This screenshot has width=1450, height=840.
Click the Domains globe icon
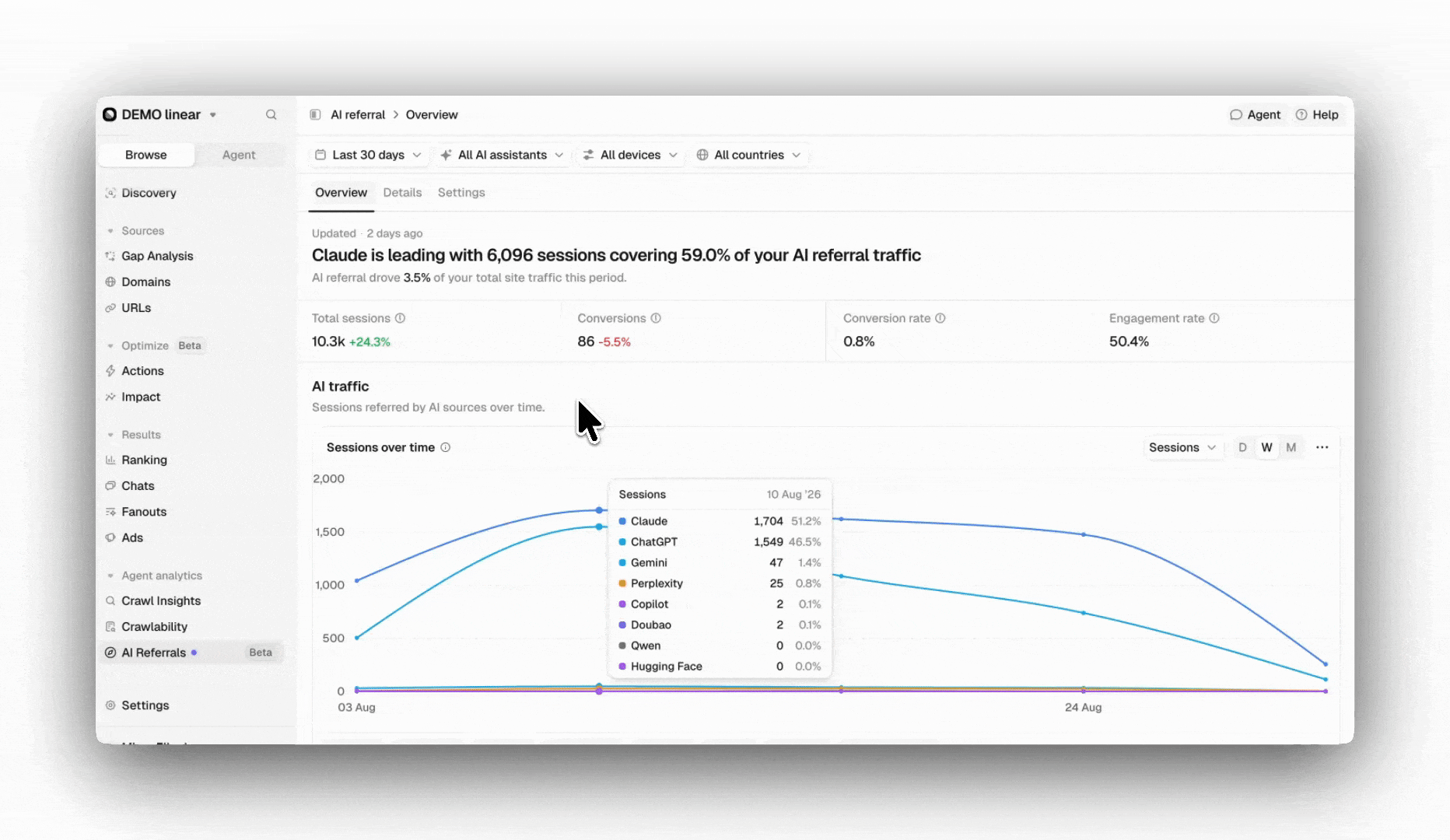110,282
